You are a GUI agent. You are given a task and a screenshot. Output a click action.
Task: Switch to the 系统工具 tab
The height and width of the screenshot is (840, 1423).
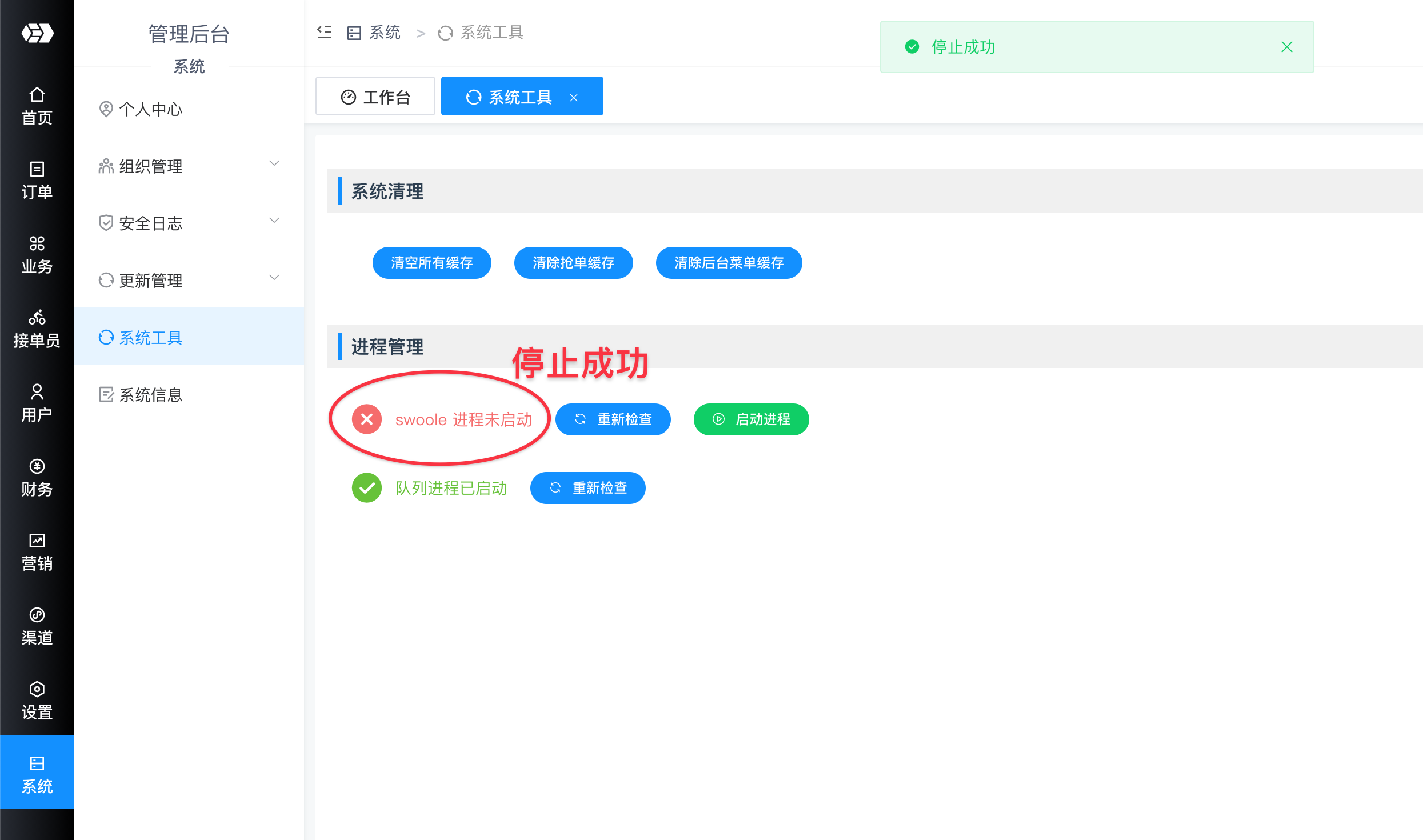(522, 97)
